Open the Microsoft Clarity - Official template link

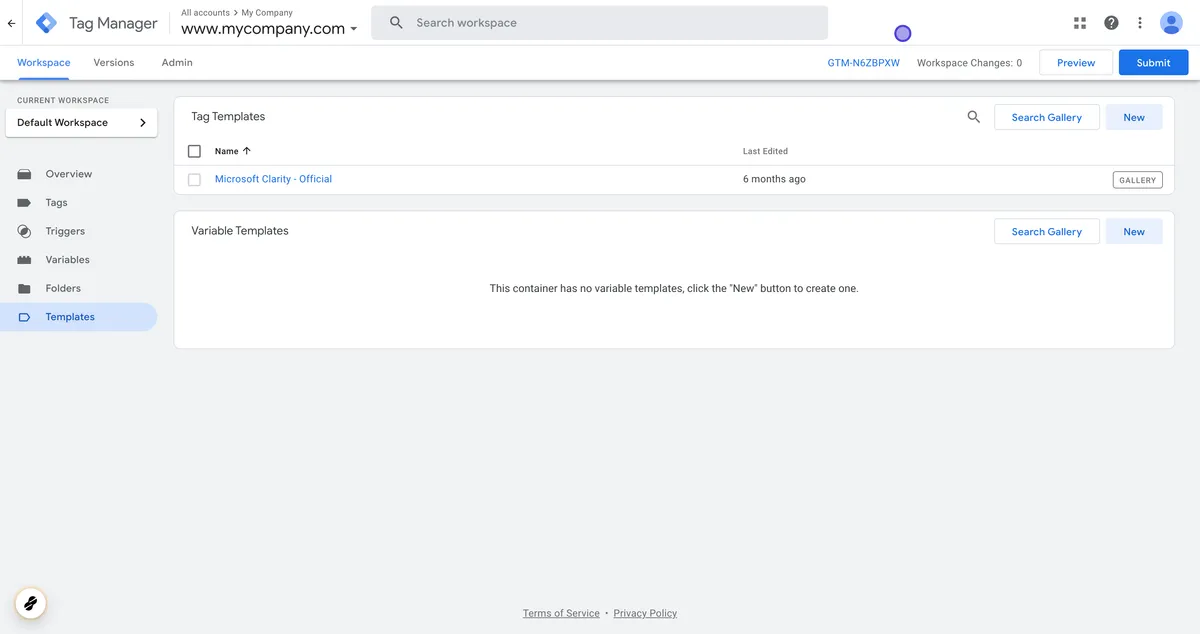273,179
